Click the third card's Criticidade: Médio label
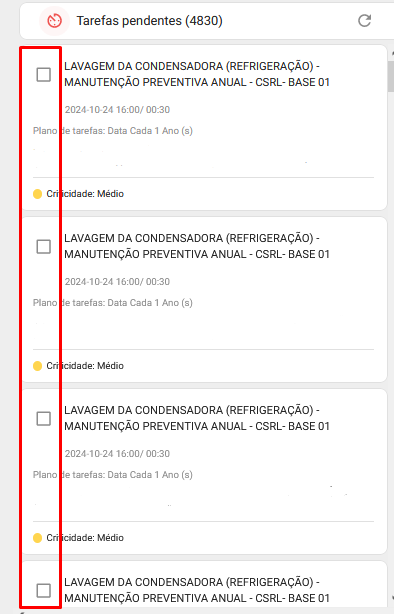 85,538
